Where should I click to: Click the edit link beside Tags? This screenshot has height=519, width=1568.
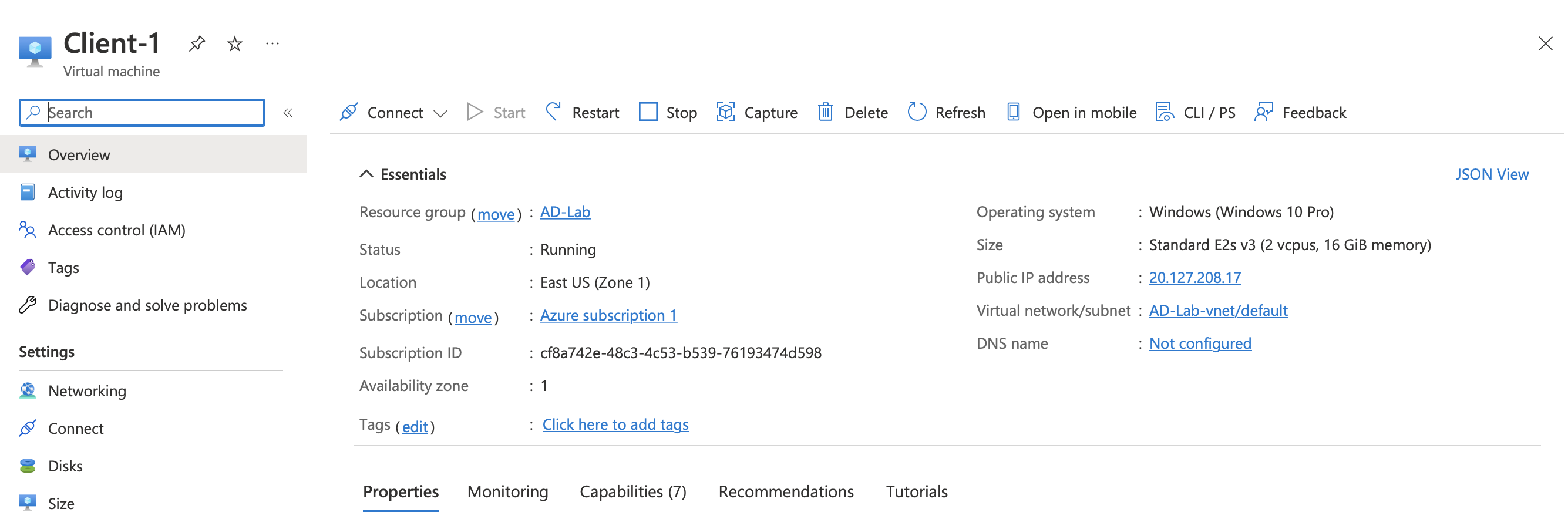pos(415,427)
